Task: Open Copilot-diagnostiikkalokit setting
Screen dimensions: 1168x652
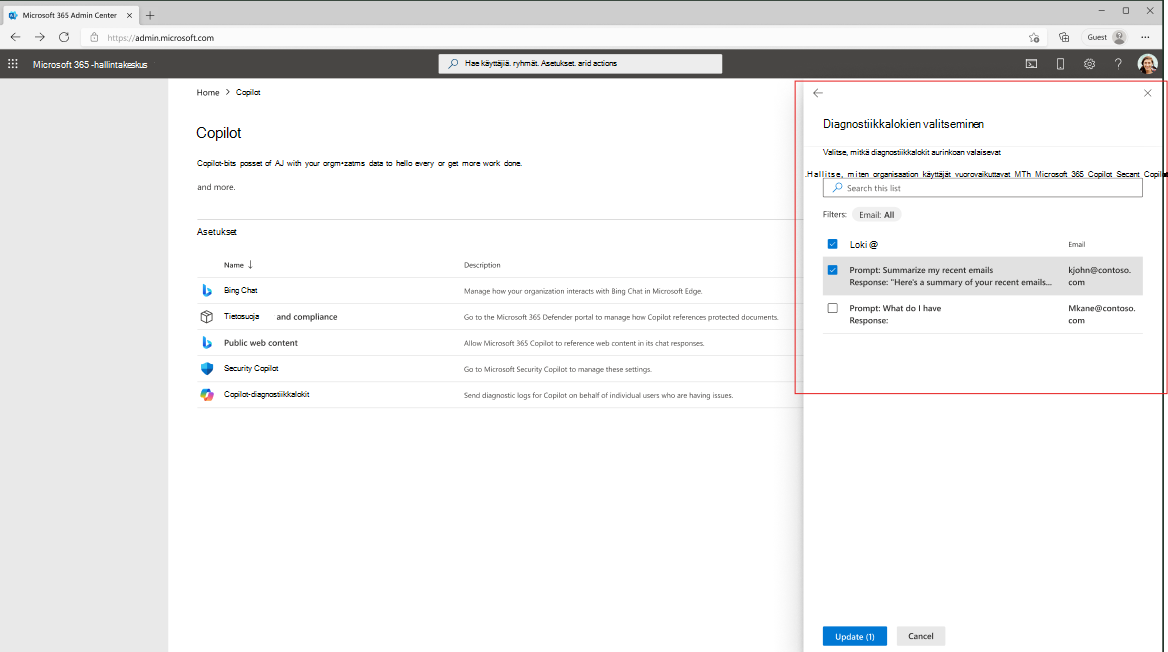Action: pyautogui.click(x=267, y=394)
